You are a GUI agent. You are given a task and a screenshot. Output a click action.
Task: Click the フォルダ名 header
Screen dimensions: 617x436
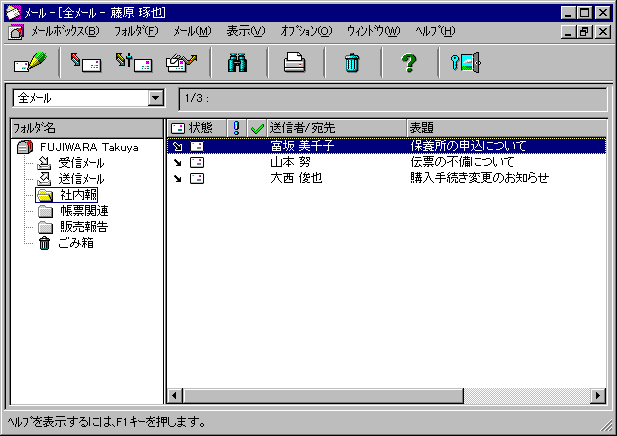(x=87, y=128)
